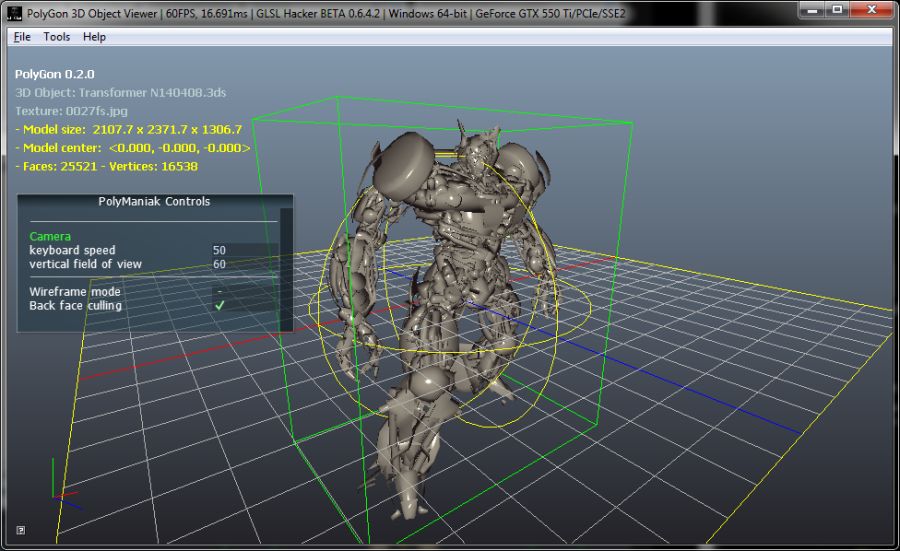The image size is (900, 551).
Task: Toggle the Back face culling checkmark
Action: point(219,305)
